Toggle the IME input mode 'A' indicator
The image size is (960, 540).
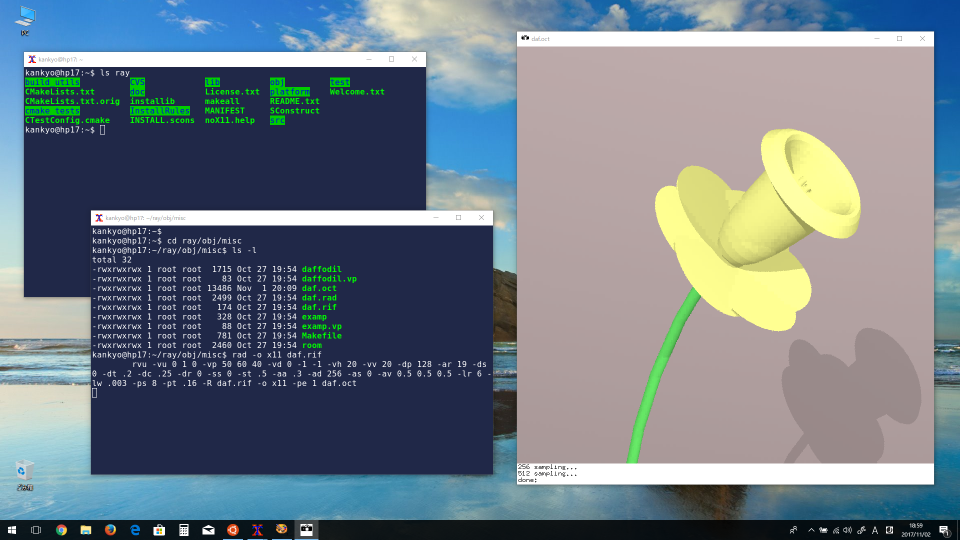(x=876, y=529)
